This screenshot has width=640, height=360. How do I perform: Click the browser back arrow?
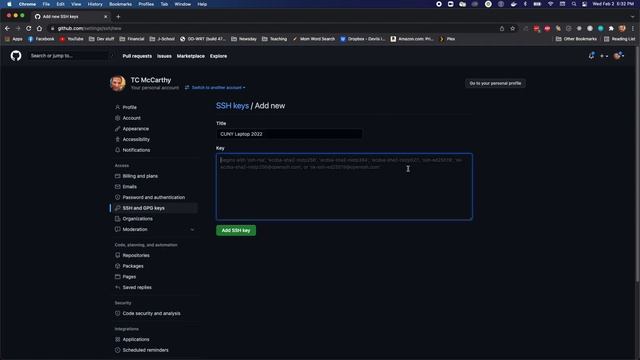[x=7, y=28]
